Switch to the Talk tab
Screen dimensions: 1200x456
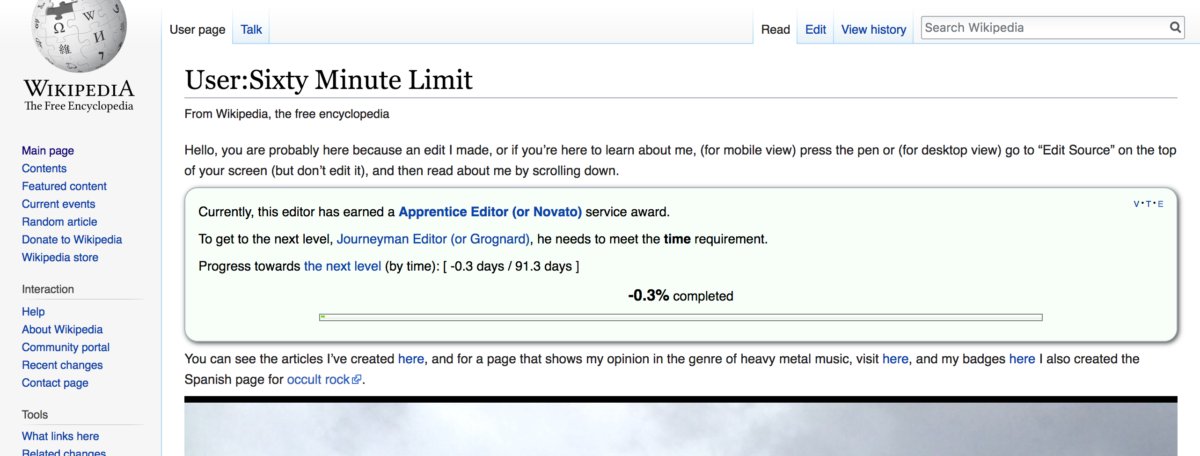[x=251, y=29]
